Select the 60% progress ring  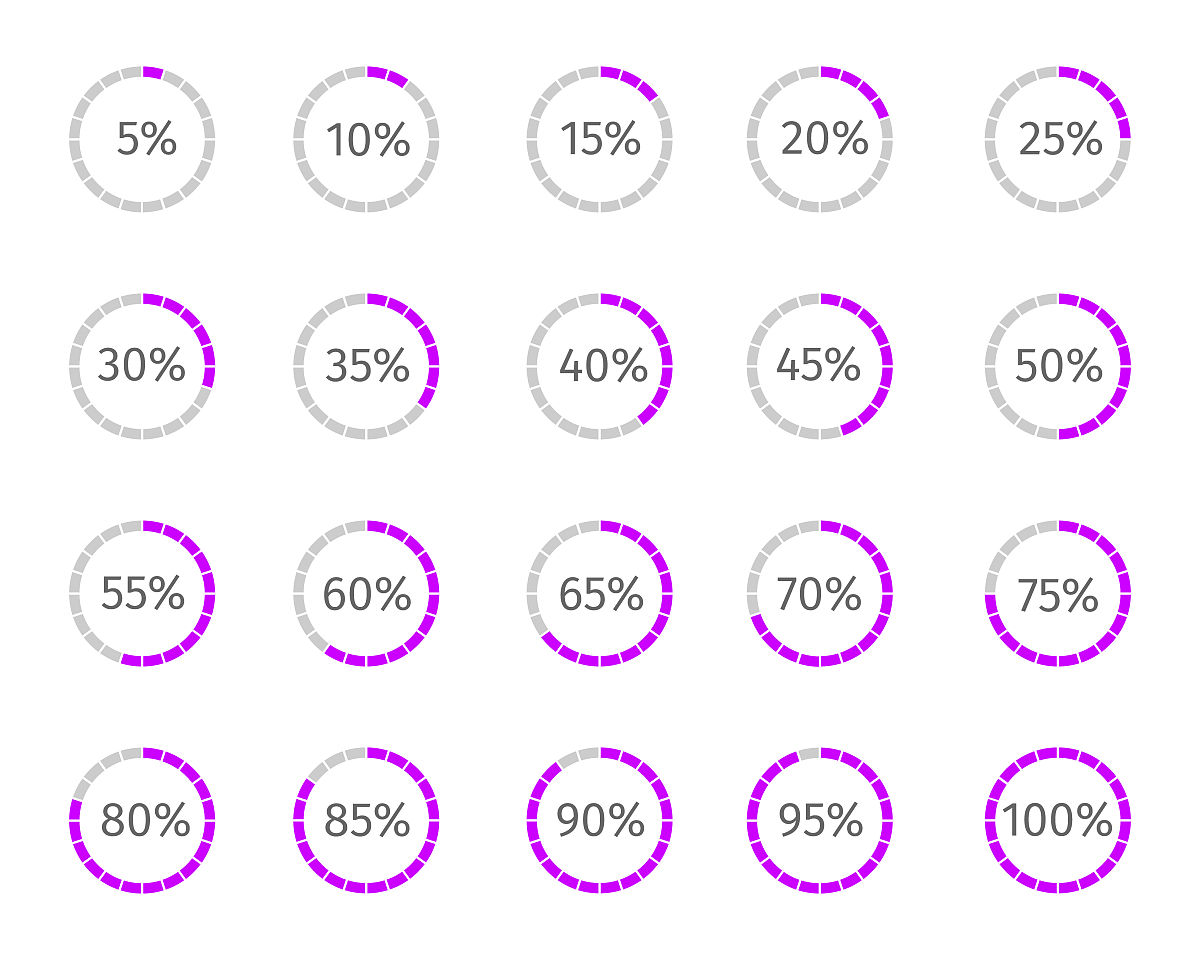click(x=366, y=593)
